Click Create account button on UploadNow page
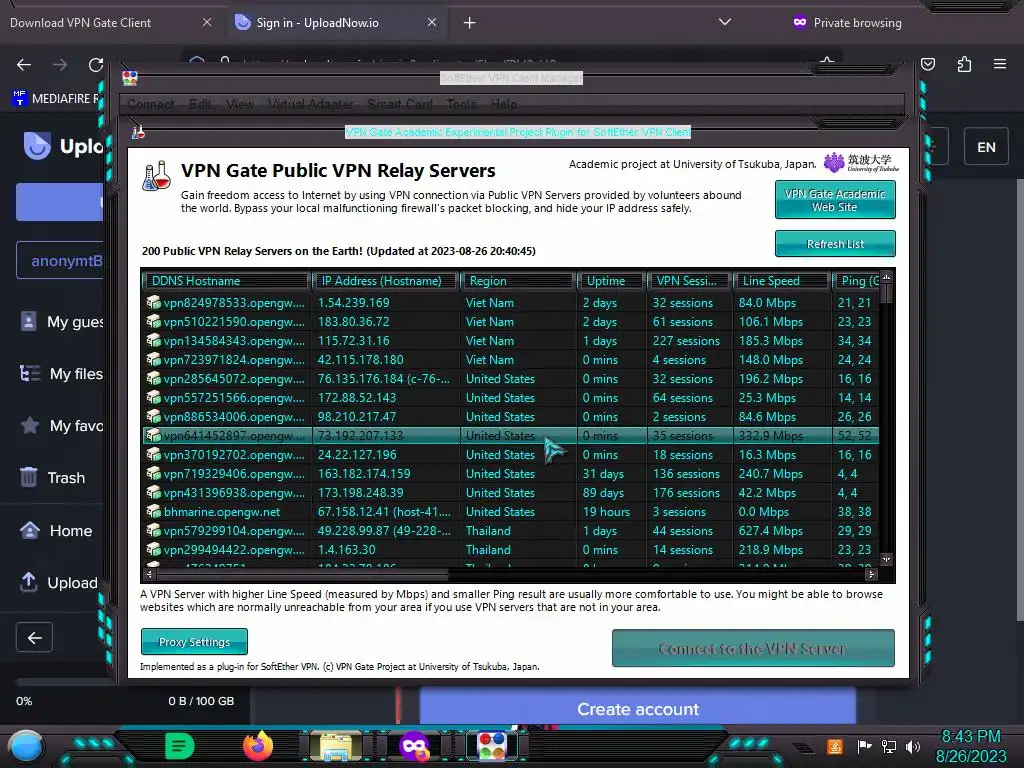The width and height of the screenshot is (1024, 768). click(637, 709)
